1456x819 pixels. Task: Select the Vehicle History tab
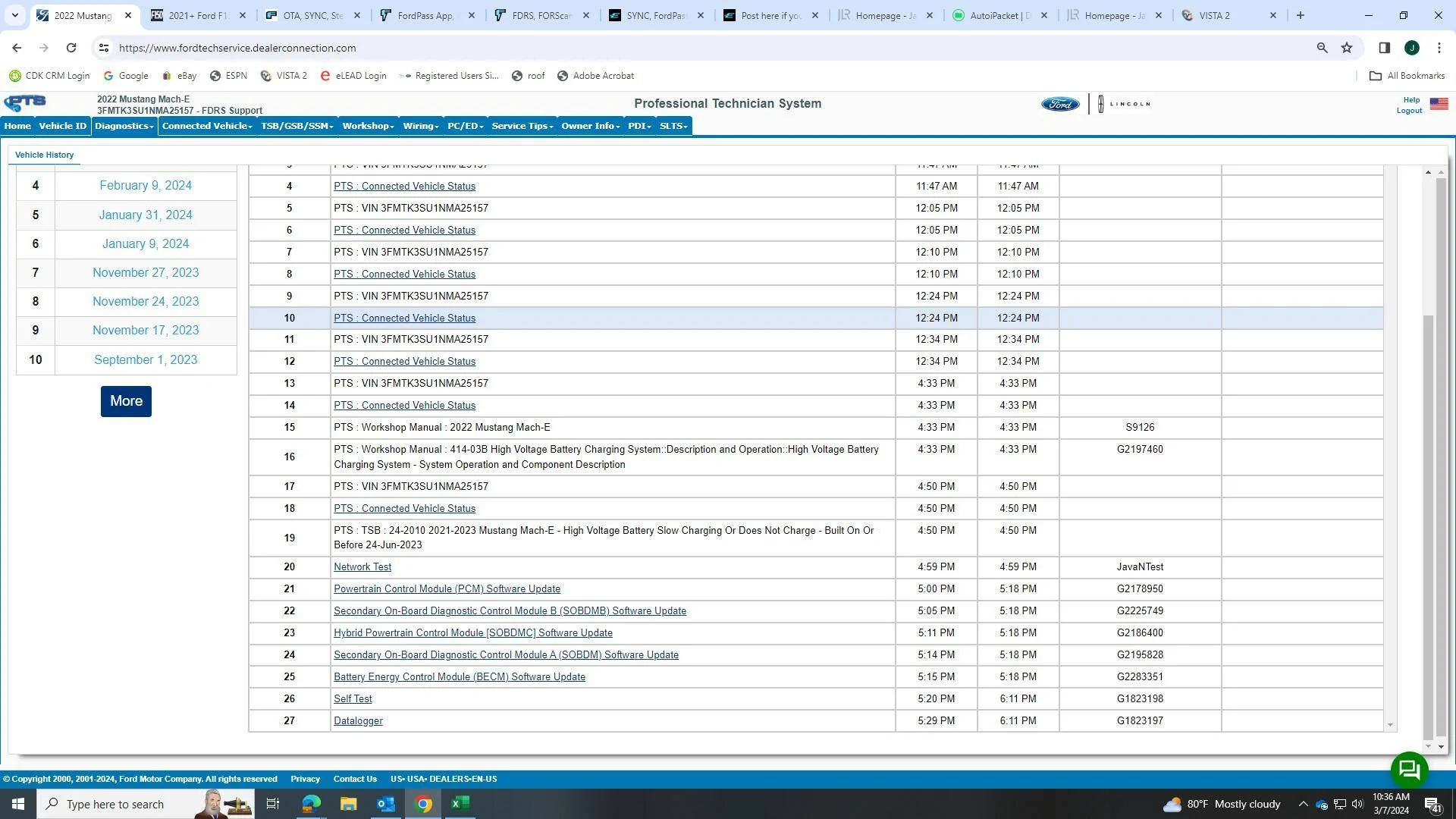tap(45, 155)
